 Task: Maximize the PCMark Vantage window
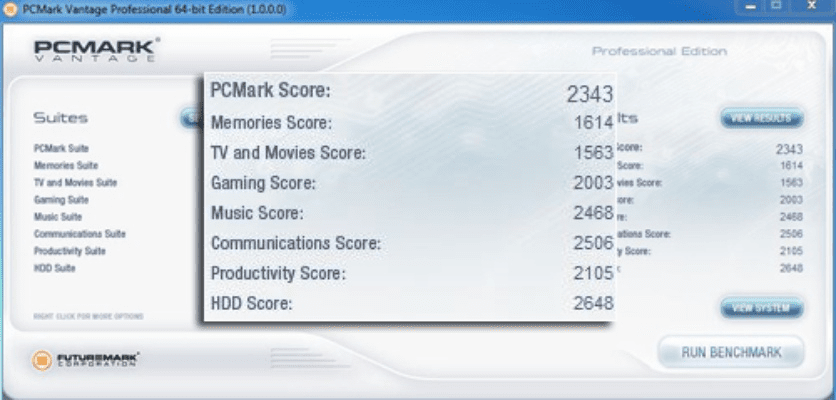tap(775, 7)
